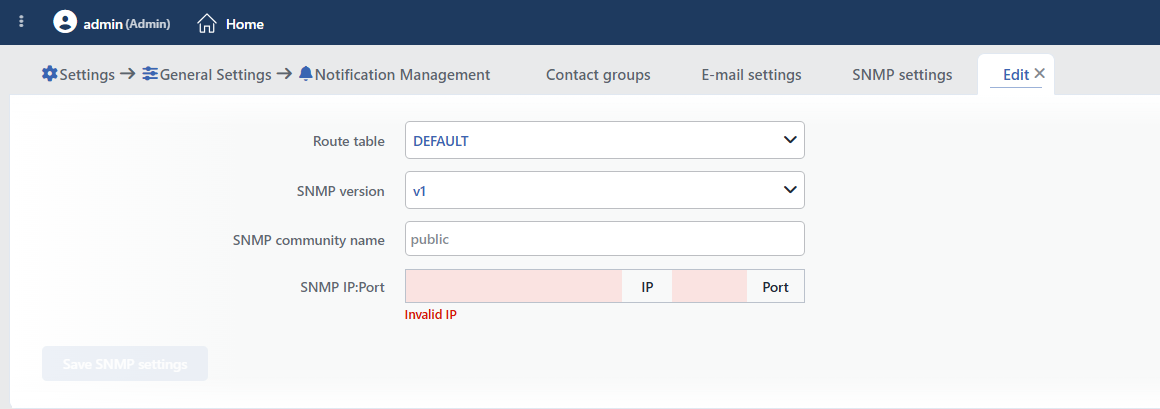Click the Home house icon
The image size is (1160, 409).
point(207,24)
